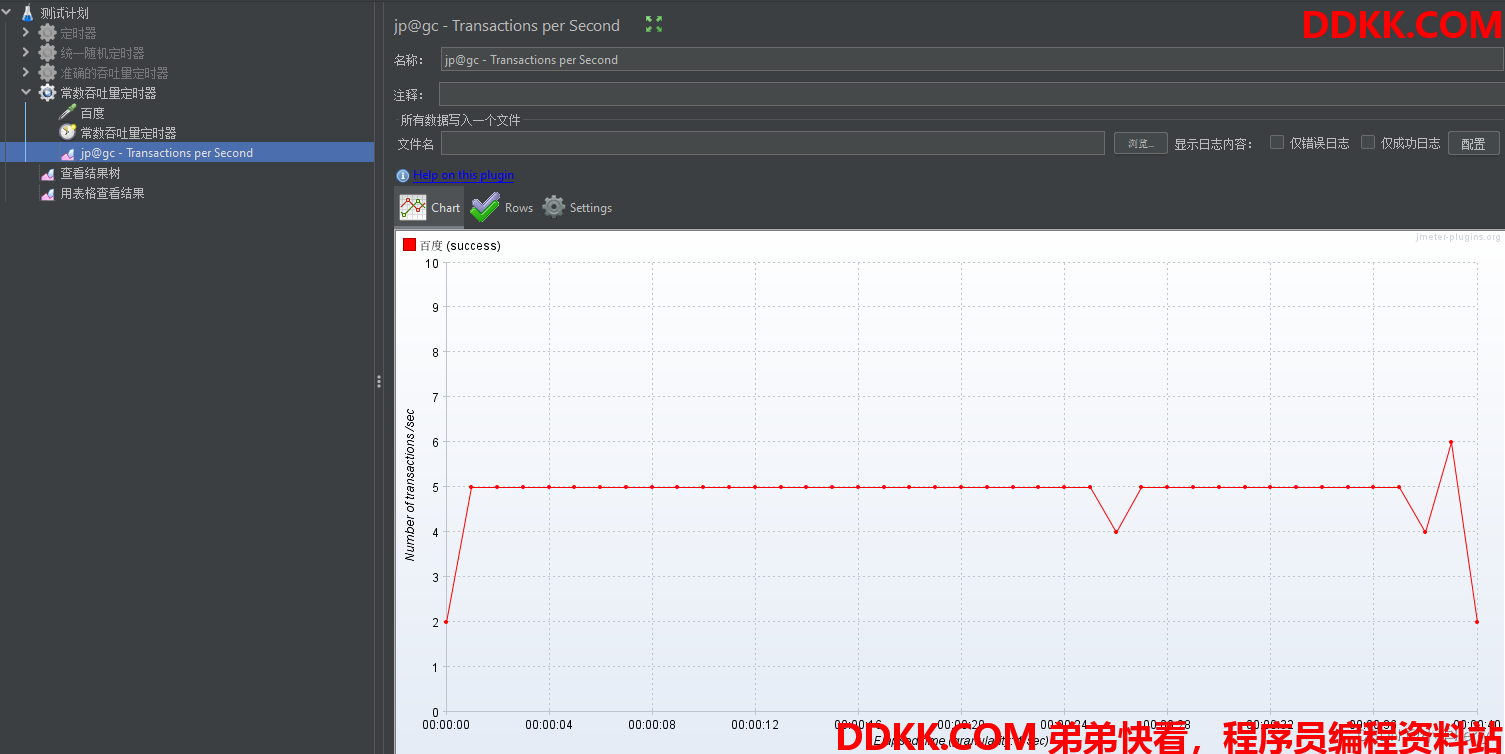Image resolution: width=1505 pixels, height=754 pixels.
Task: Click the 配置 configure button
Action: pyautogui.click(x=1474, y=143)
